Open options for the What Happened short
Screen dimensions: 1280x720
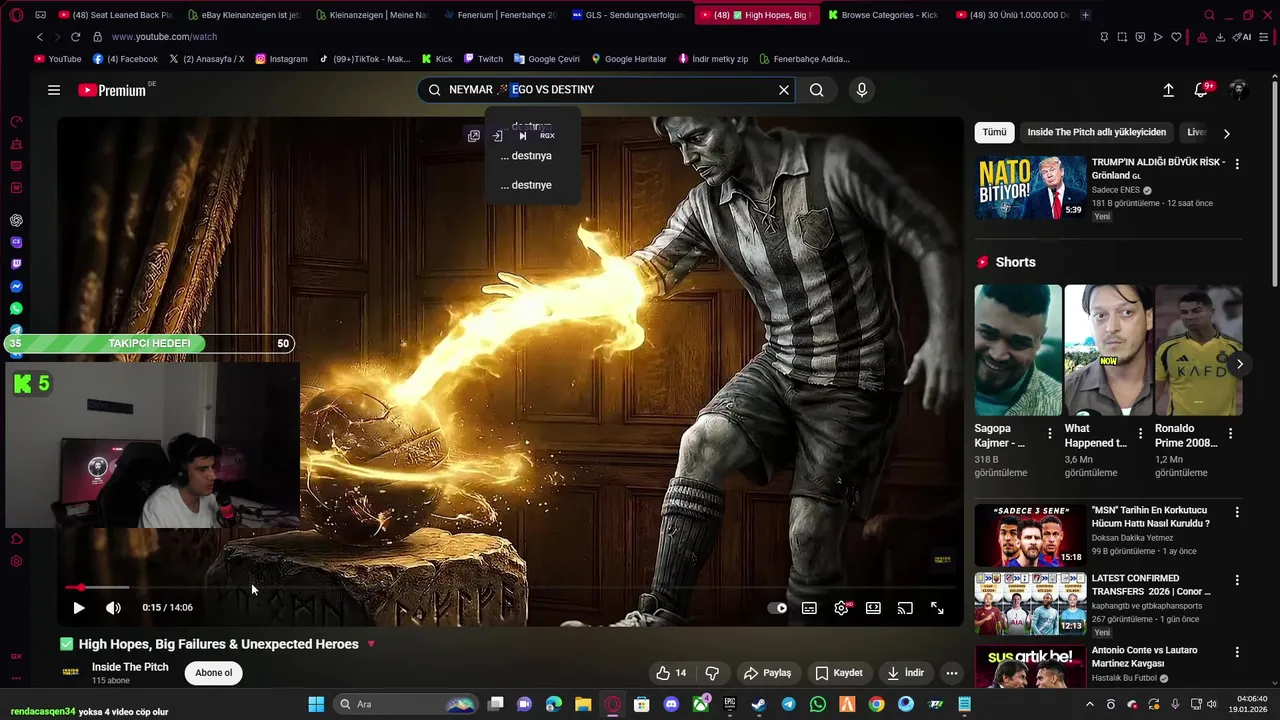1140,433
